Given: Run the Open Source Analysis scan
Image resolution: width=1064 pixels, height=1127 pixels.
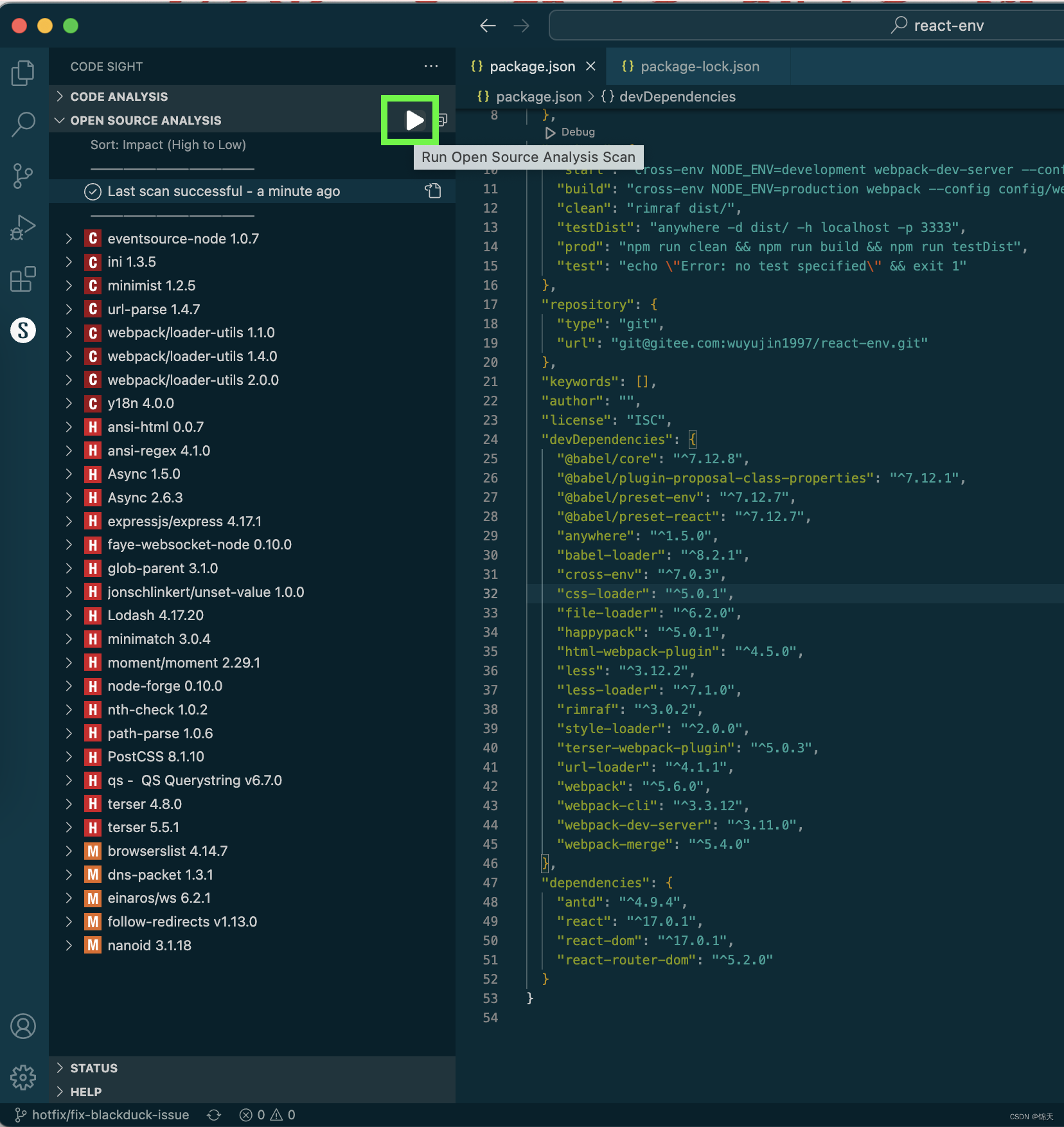Looking at the screenshot, I should [x=414, y=120].
